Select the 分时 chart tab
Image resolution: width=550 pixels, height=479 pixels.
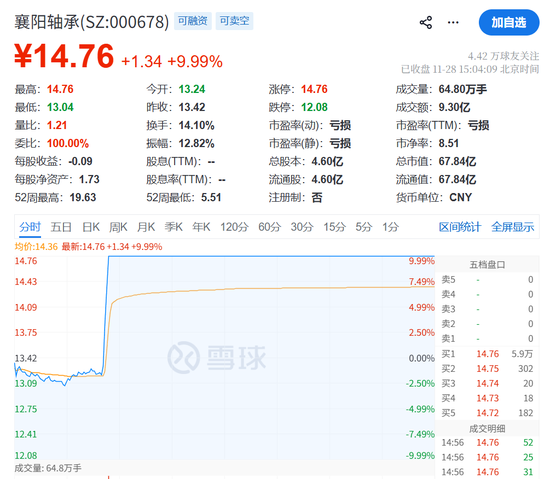tap(30, 227)
